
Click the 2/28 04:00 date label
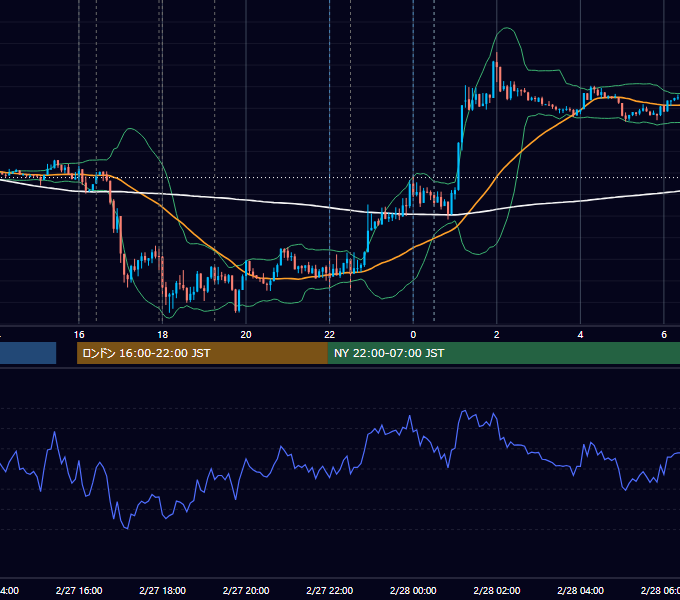coord(580,590)
